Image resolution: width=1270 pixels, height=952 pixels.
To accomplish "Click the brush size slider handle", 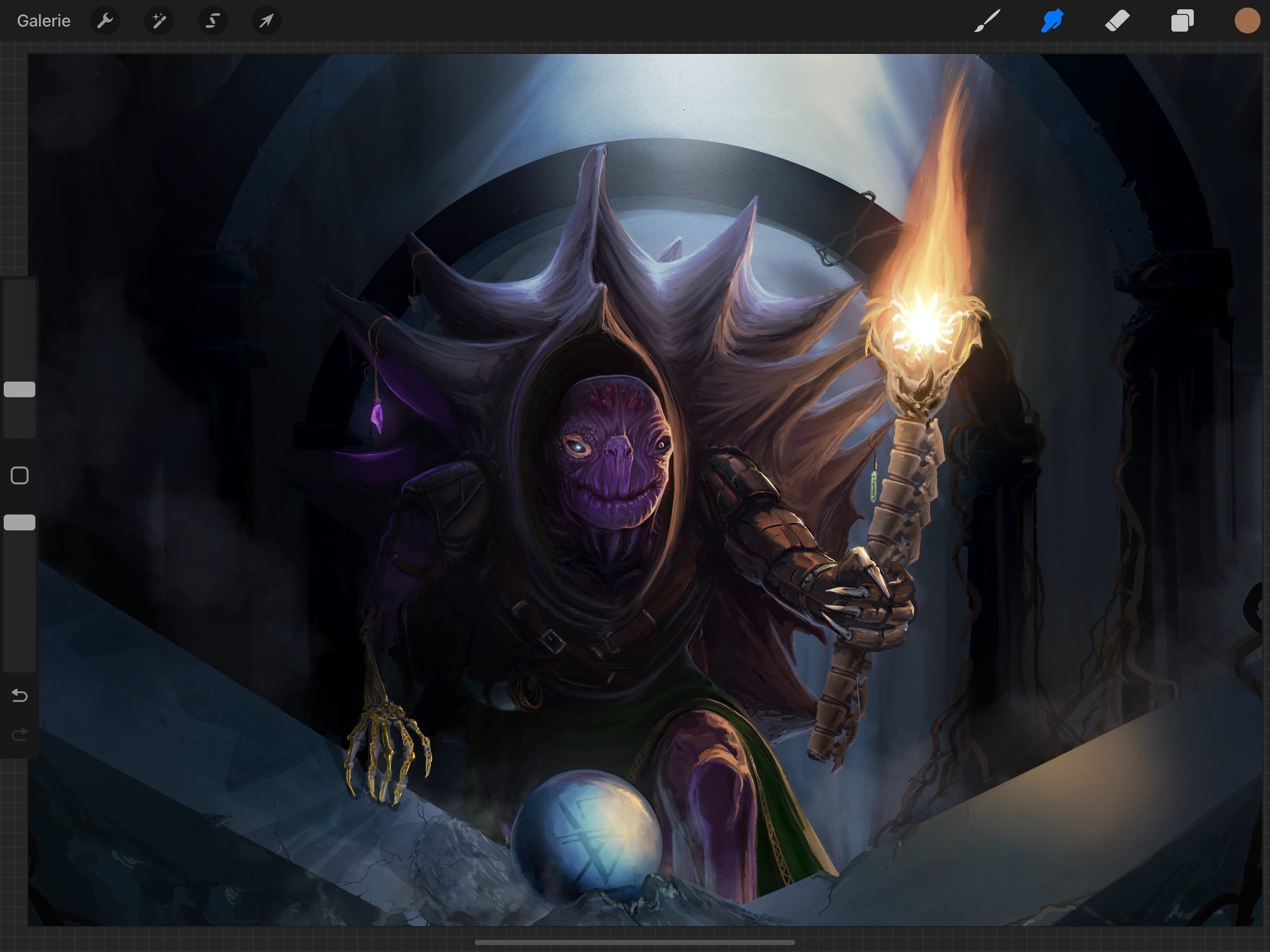I will pos(19,389).
